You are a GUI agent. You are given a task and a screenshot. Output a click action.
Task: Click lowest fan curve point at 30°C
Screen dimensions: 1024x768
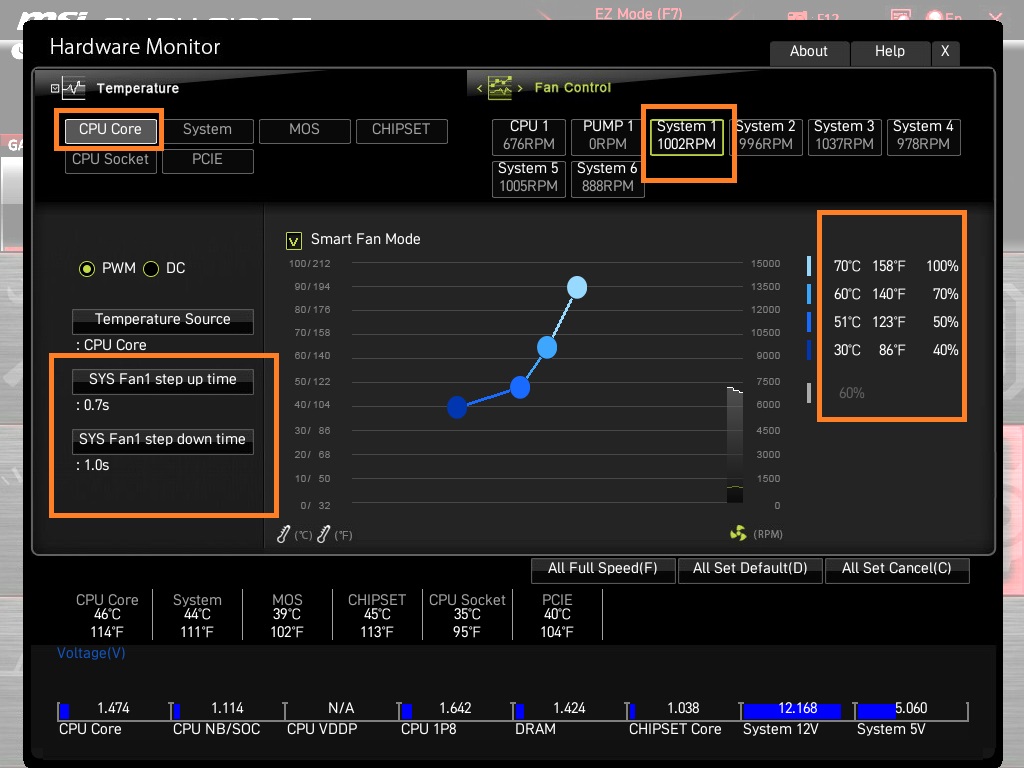point(457,408)
